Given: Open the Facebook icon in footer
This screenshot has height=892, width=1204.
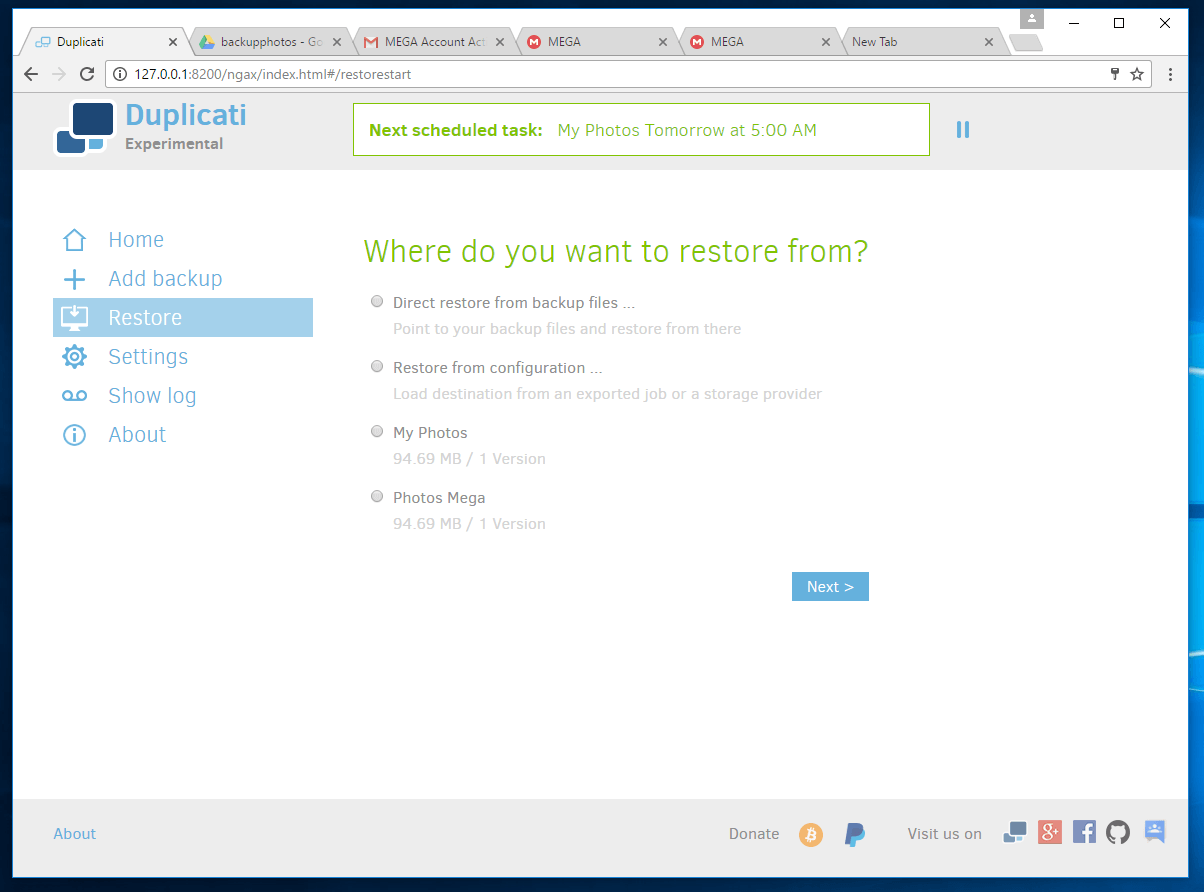Looking at the screenshot, I should coord(1084,832).
